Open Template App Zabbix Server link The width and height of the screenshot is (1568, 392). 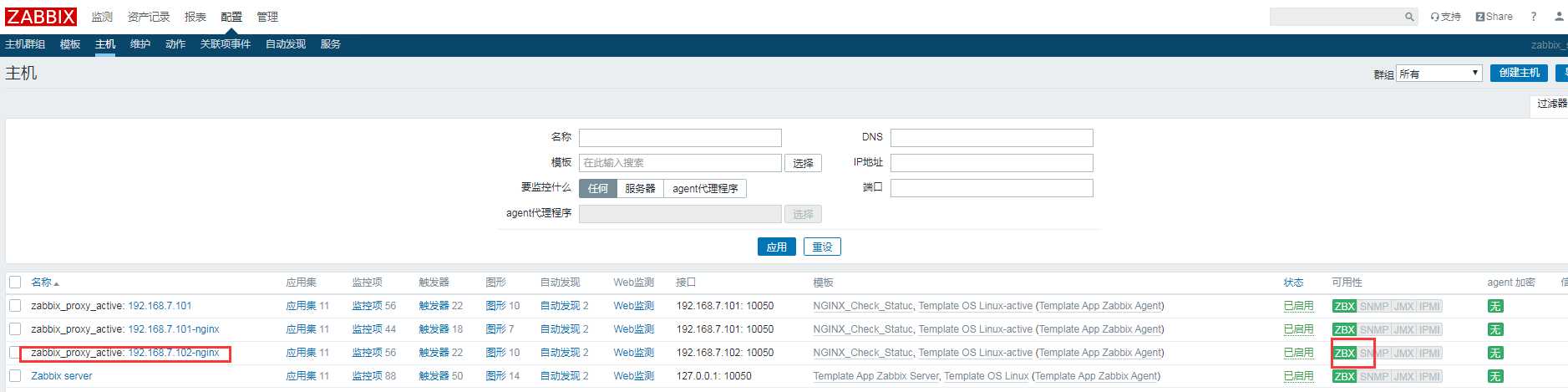tap(875, 376)
